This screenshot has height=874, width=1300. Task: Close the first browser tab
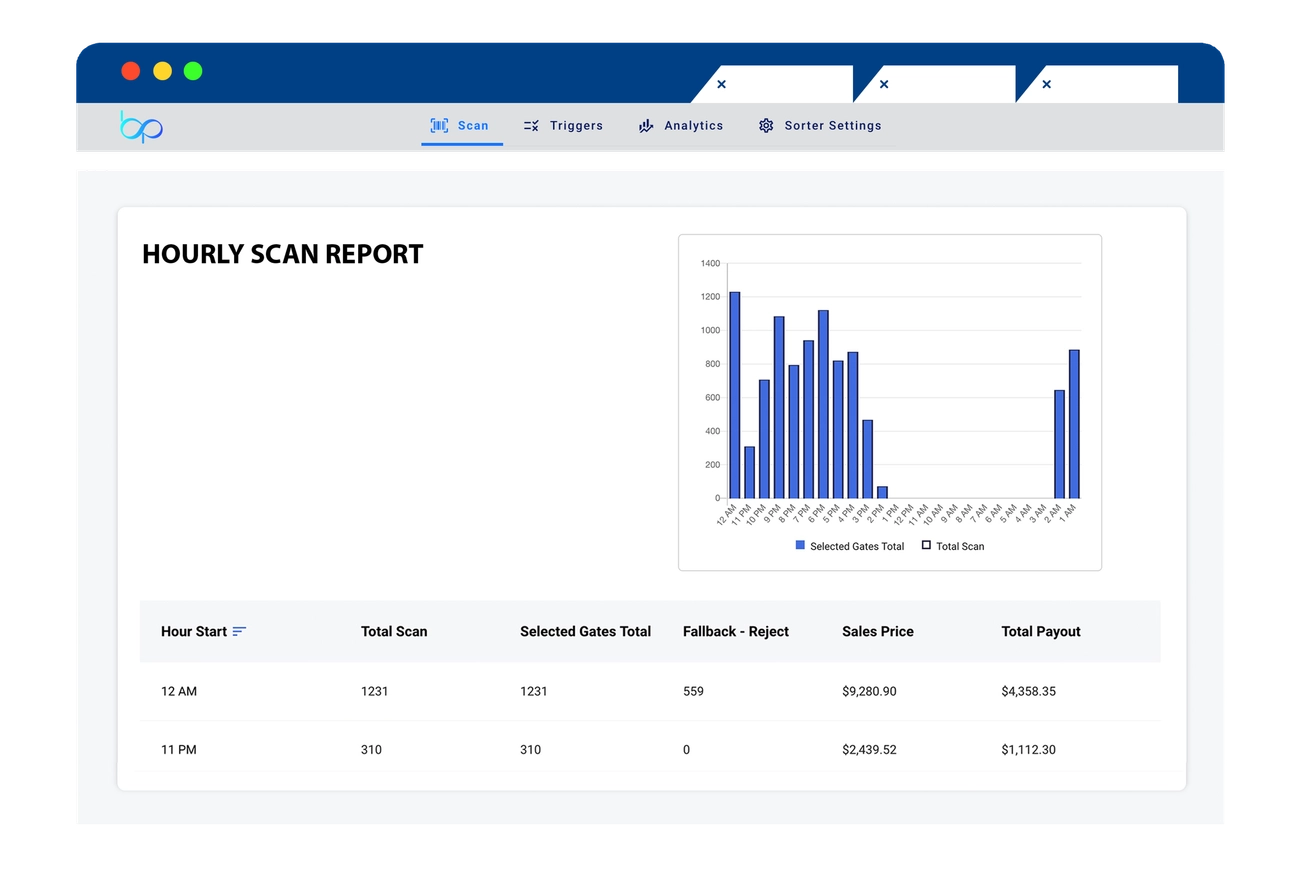pos(722,85)
